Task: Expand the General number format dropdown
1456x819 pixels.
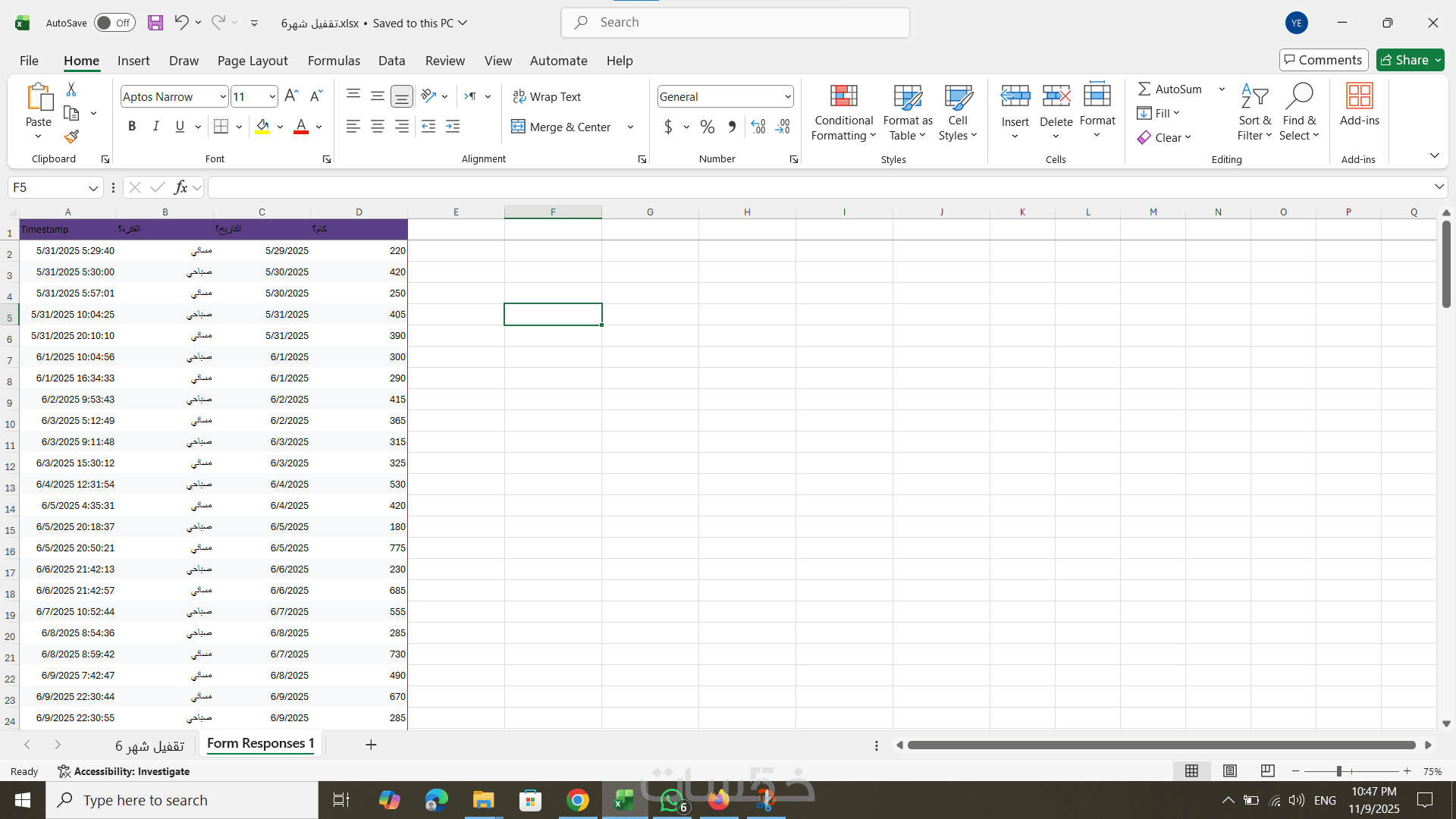Action: tap(787, 96)
